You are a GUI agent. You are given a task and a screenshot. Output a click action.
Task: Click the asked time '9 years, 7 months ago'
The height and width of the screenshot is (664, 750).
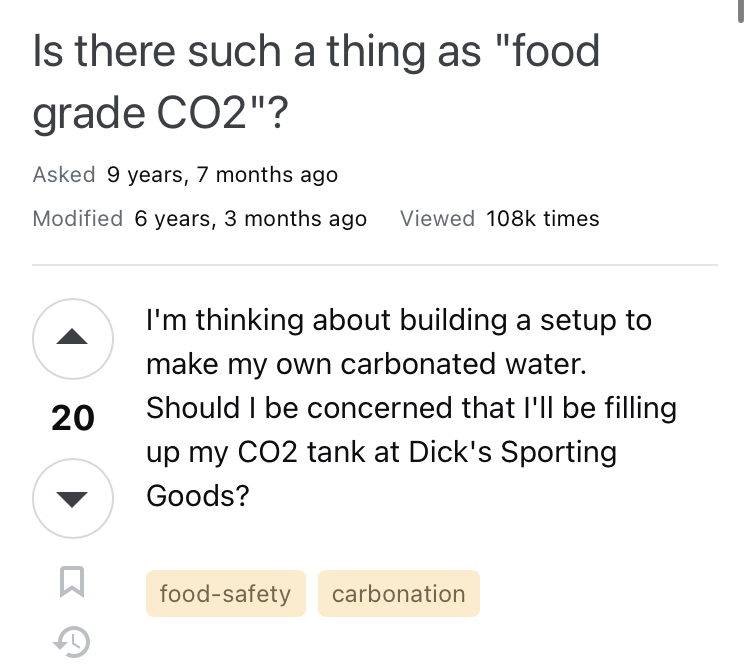pyautogui.click(x=222, y=175)
